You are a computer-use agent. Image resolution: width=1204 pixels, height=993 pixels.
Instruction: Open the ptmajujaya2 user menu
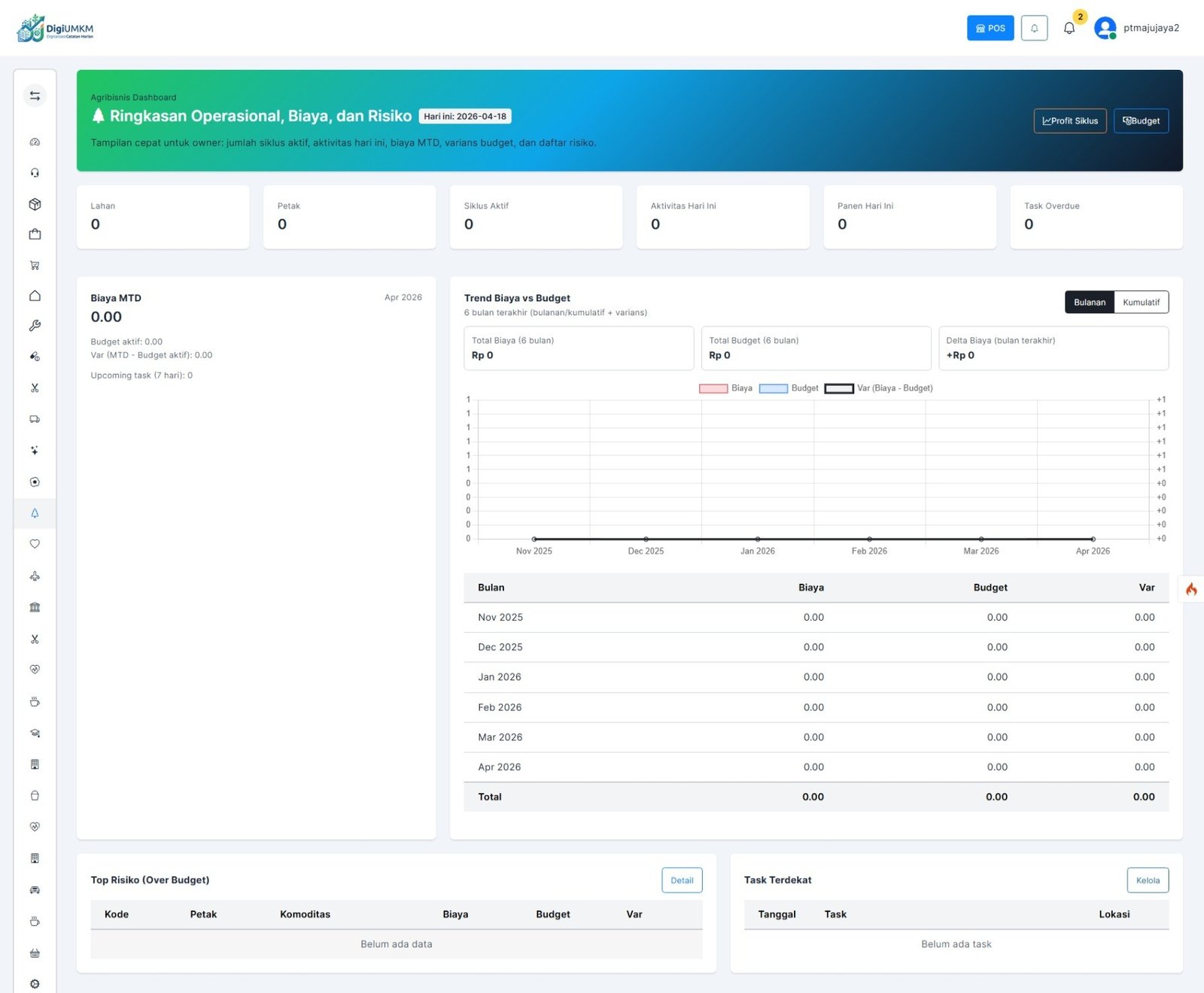[x=1137, y=28]
